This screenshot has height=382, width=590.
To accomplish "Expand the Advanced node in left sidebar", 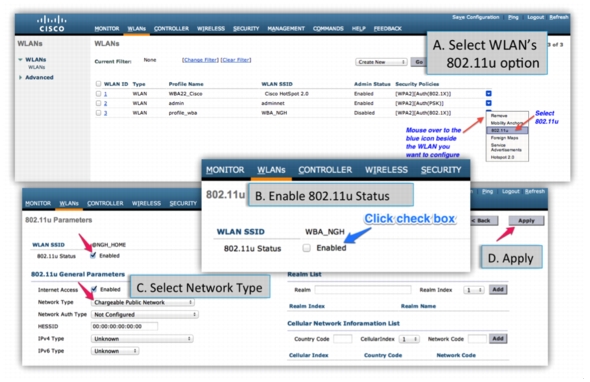I will click(20, 78).
